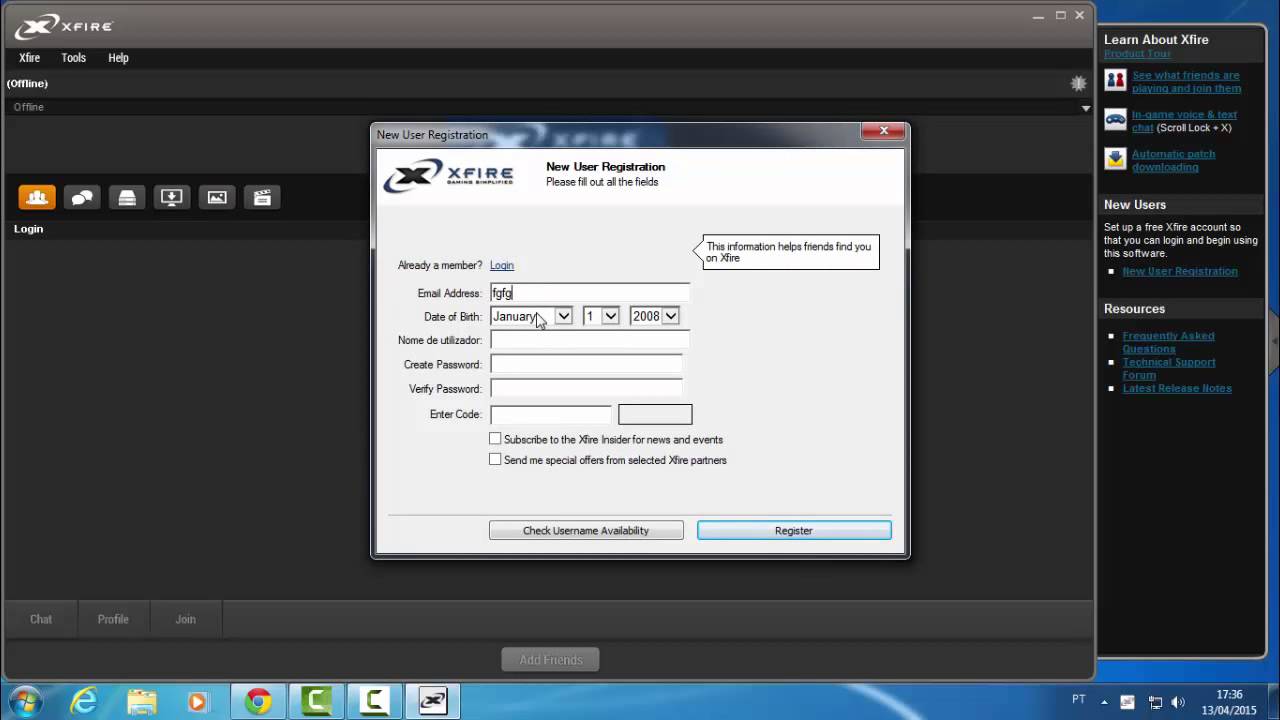Launch Internet Explorer from the taskbar
The width and height of the screenshot is (1280, 720).
coord(84,701)
